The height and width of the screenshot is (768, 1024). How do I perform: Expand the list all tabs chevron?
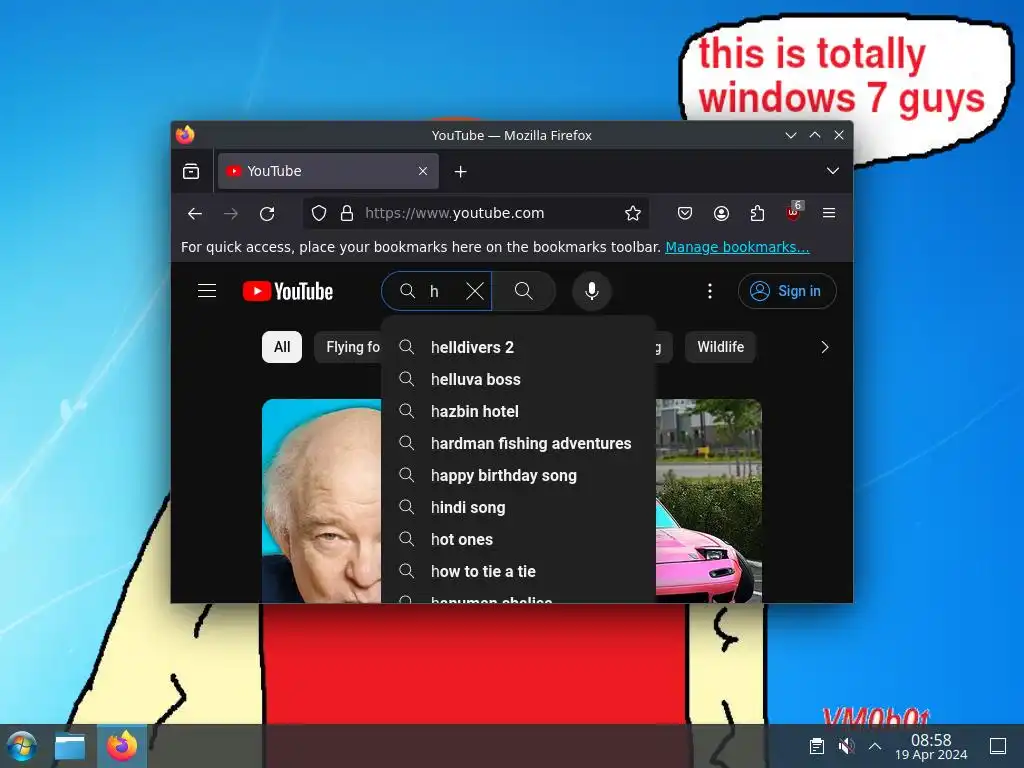point(833,171)
